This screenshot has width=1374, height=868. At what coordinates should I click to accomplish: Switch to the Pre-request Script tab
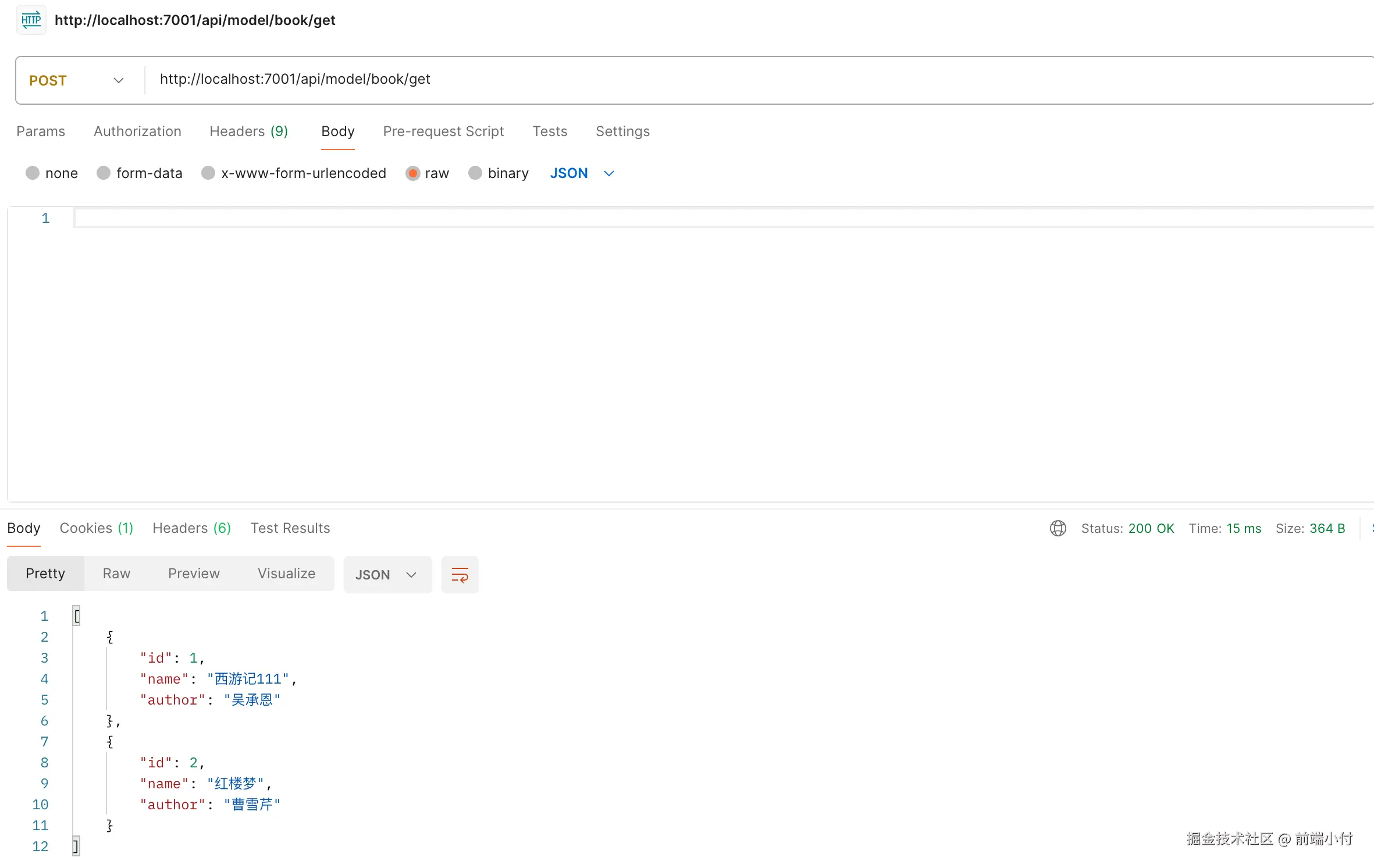(443, 131)
